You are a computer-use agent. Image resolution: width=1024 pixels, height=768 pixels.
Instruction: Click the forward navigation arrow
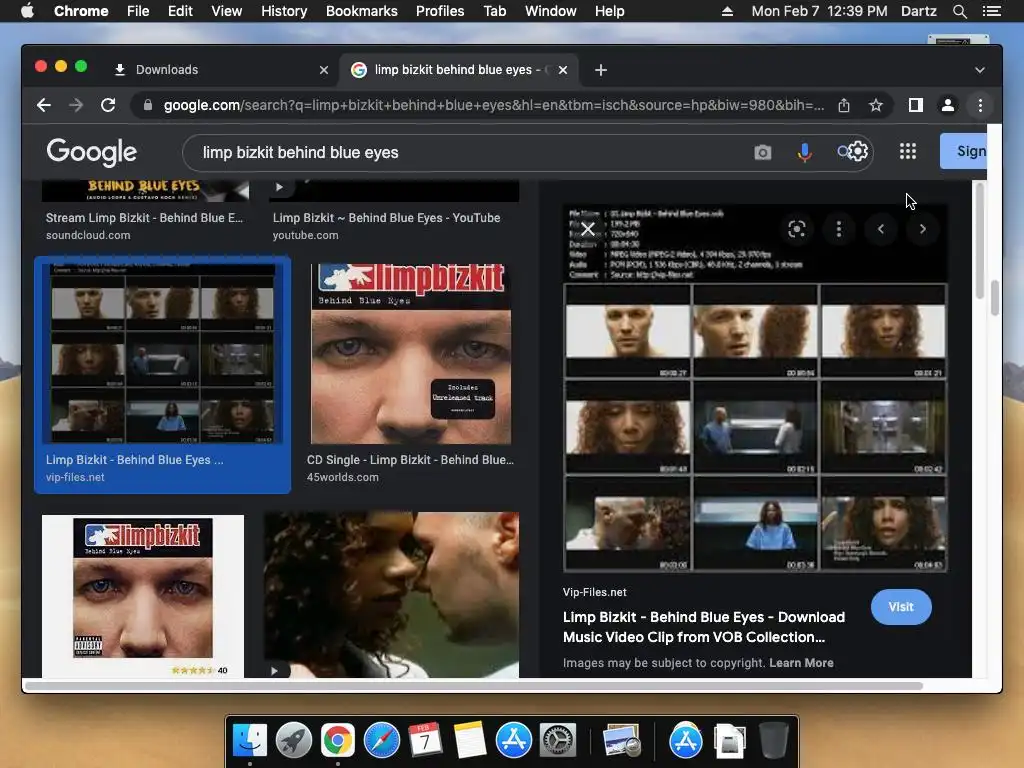coord(76,105)
